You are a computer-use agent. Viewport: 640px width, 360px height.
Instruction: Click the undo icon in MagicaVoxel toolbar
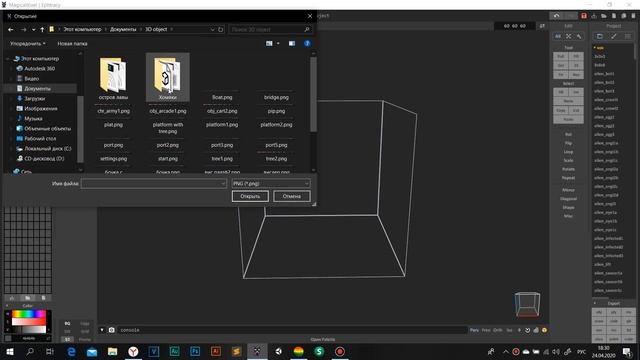556,16
